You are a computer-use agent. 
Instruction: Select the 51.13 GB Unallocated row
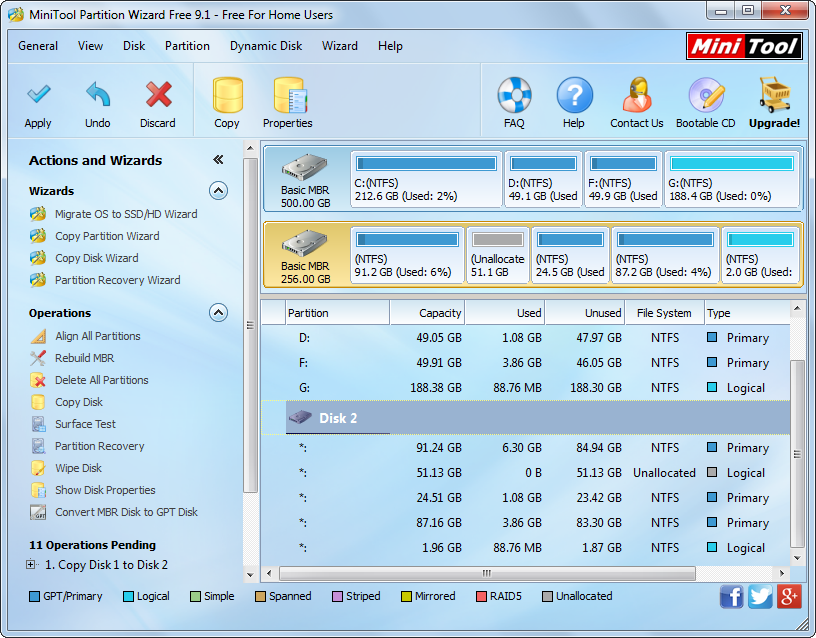click(x=526, y=473)
